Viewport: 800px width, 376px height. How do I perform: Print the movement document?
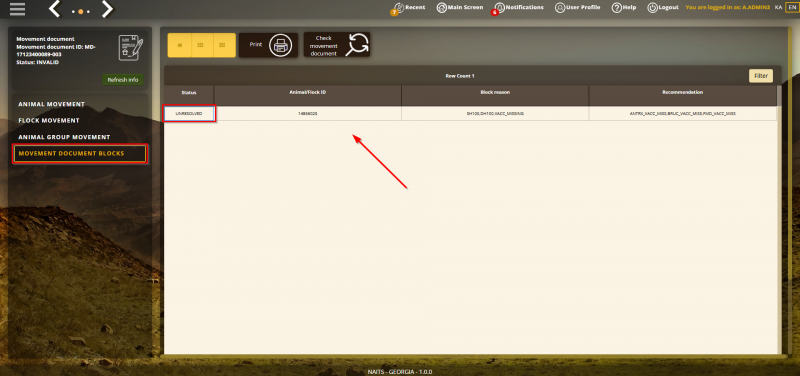pyautogui.click(x=268, y=45)
